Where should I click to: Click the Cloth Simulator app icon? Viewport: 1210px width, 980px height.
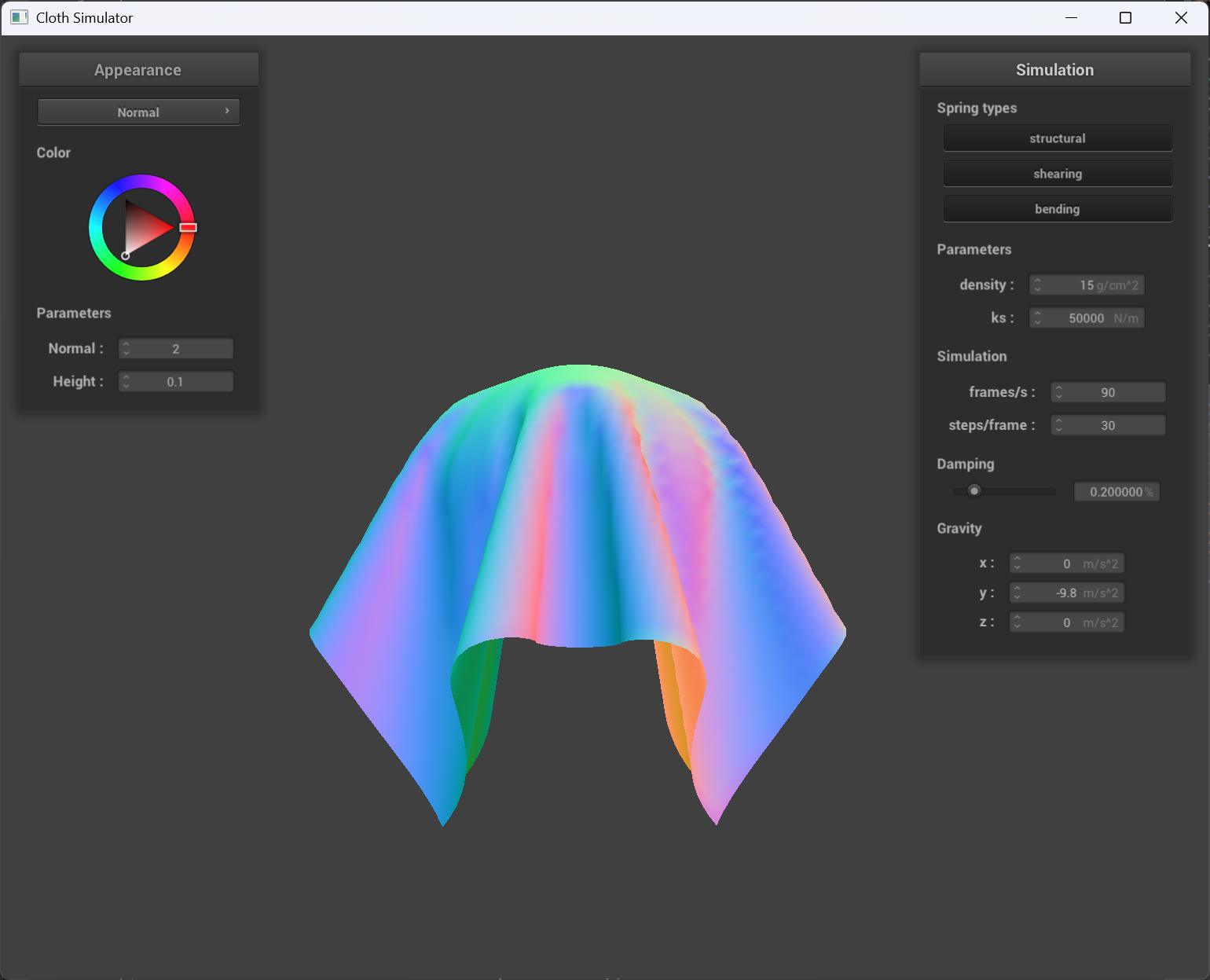[x=19, y=17]
